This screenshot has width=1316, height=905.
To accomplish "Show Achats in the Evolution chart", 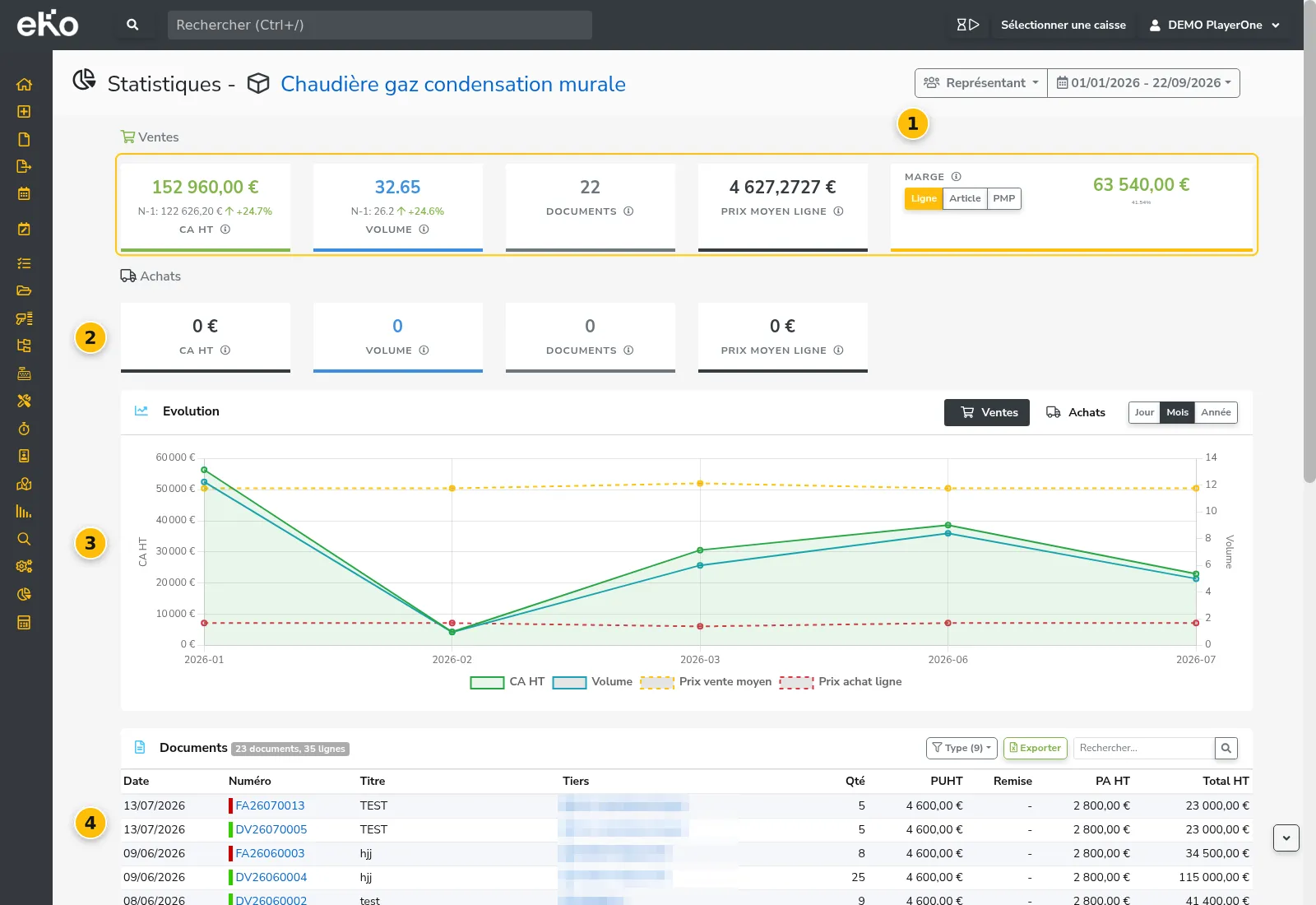I will pyautogui.click(x=1075, y=412).
